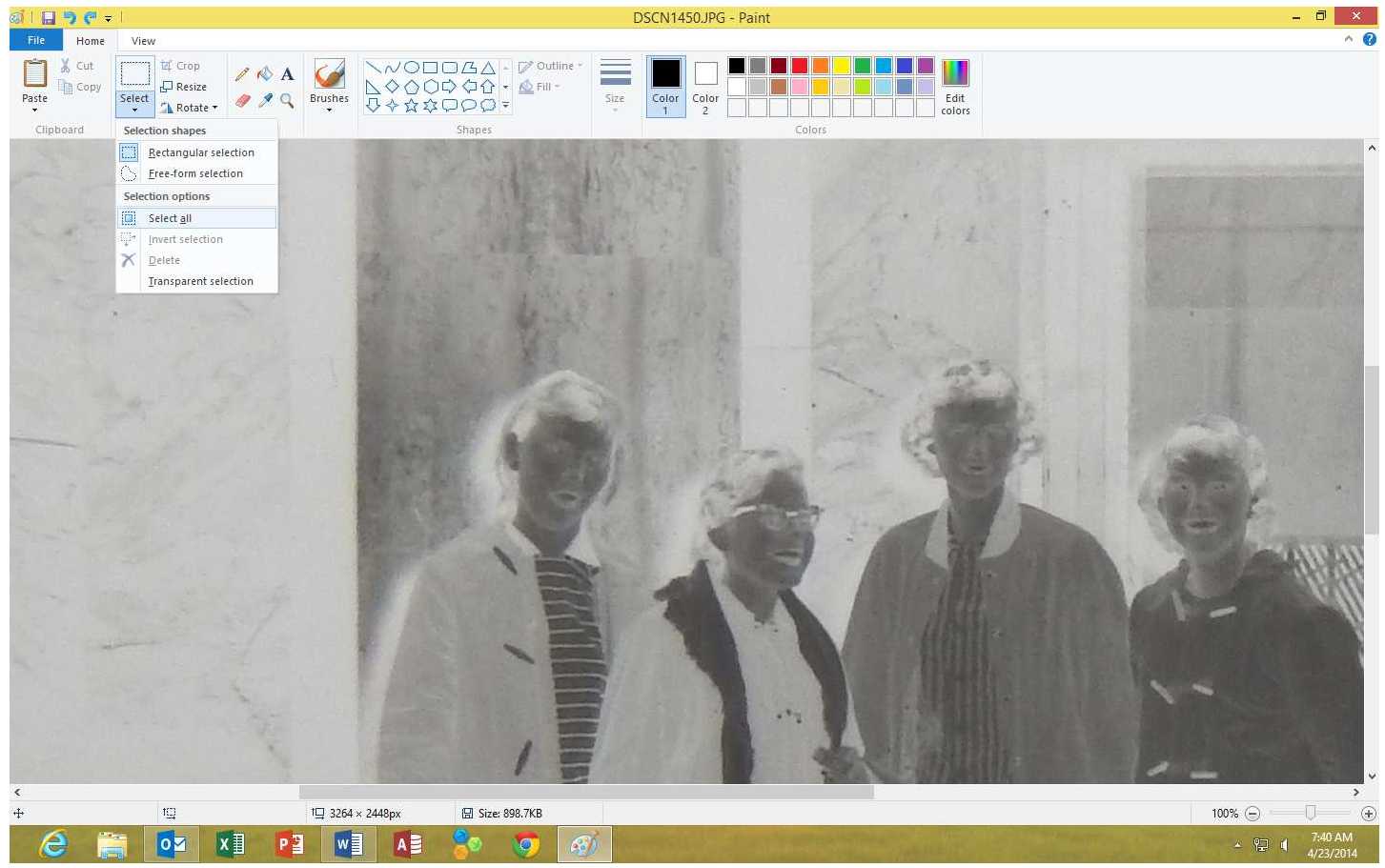The height and width of the screenshot is (868, 1385).
Task: Click Delete in Selection options
Action: coord(197,260)
